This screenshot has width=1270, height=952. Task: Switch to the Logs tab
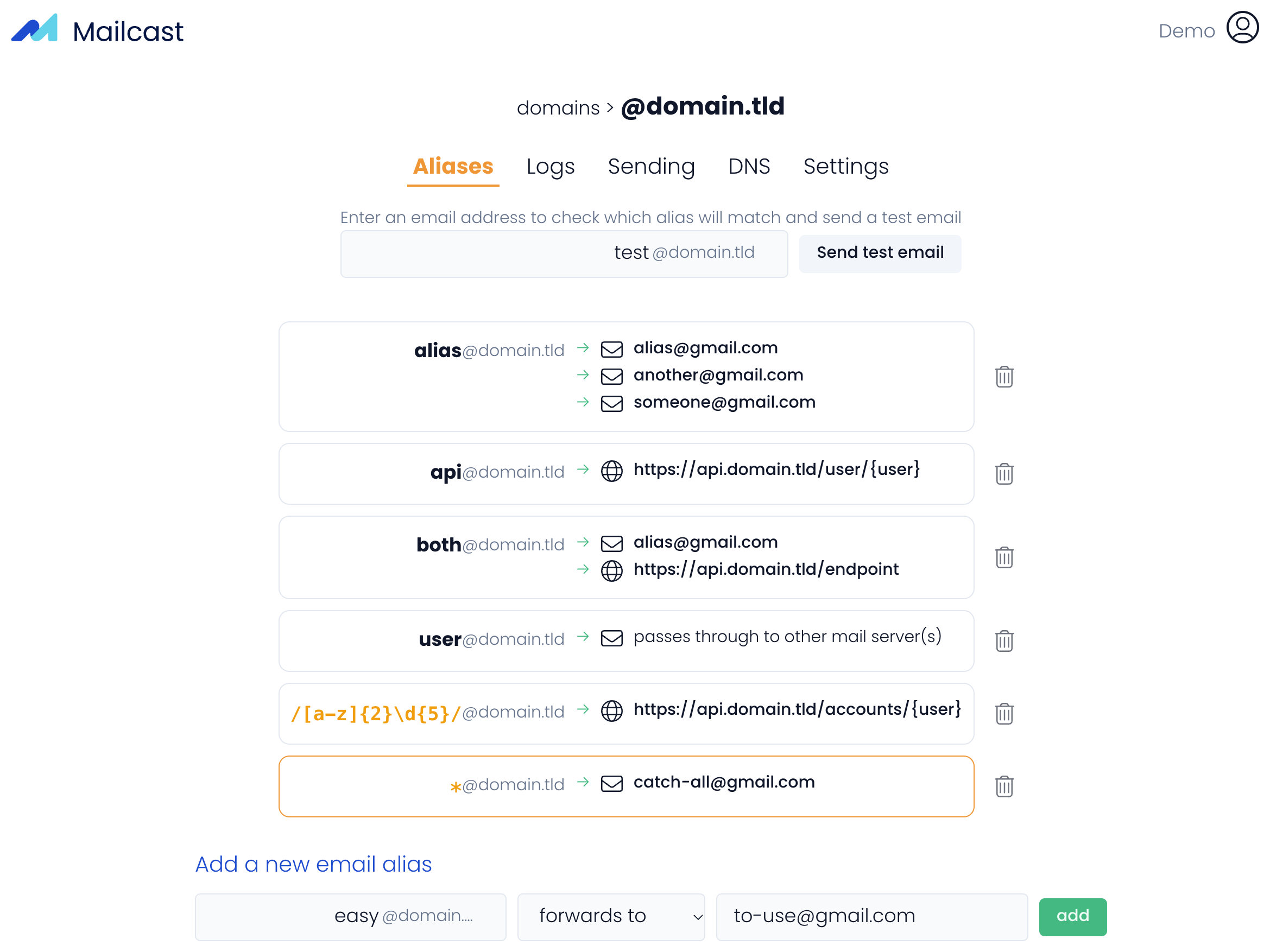click(x=550, y=167)
